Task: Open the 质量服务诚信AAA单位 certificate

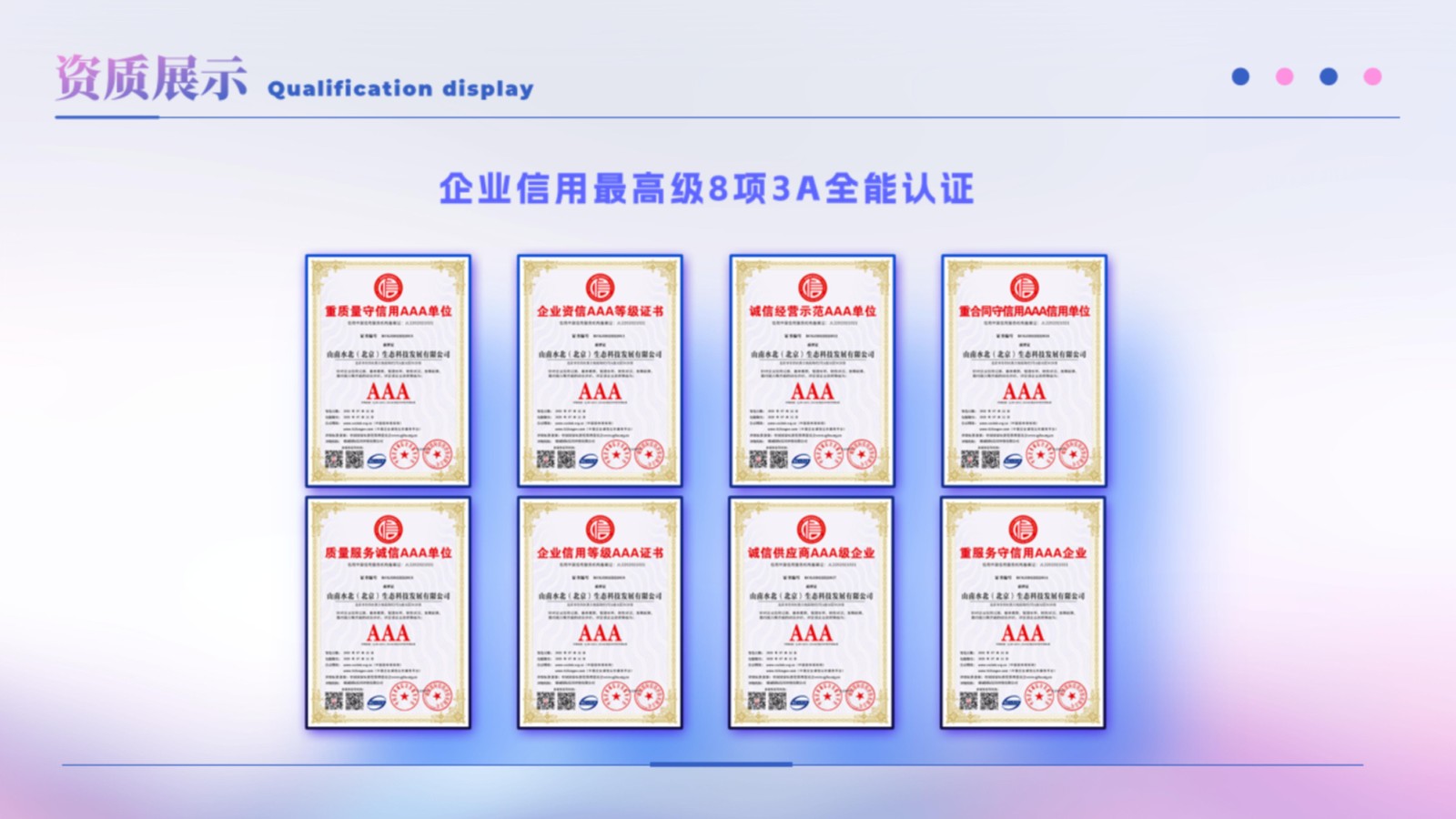Action: tap(388, 612)
